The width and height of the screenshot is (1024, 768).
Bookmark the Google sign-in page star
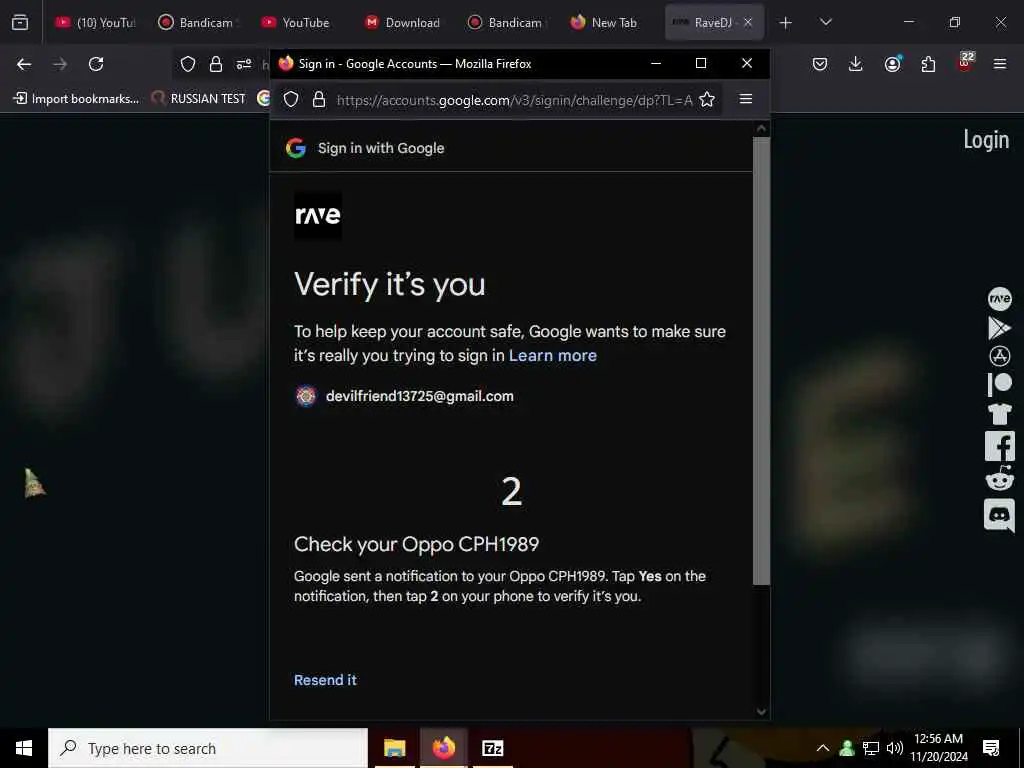coord(707,99)
